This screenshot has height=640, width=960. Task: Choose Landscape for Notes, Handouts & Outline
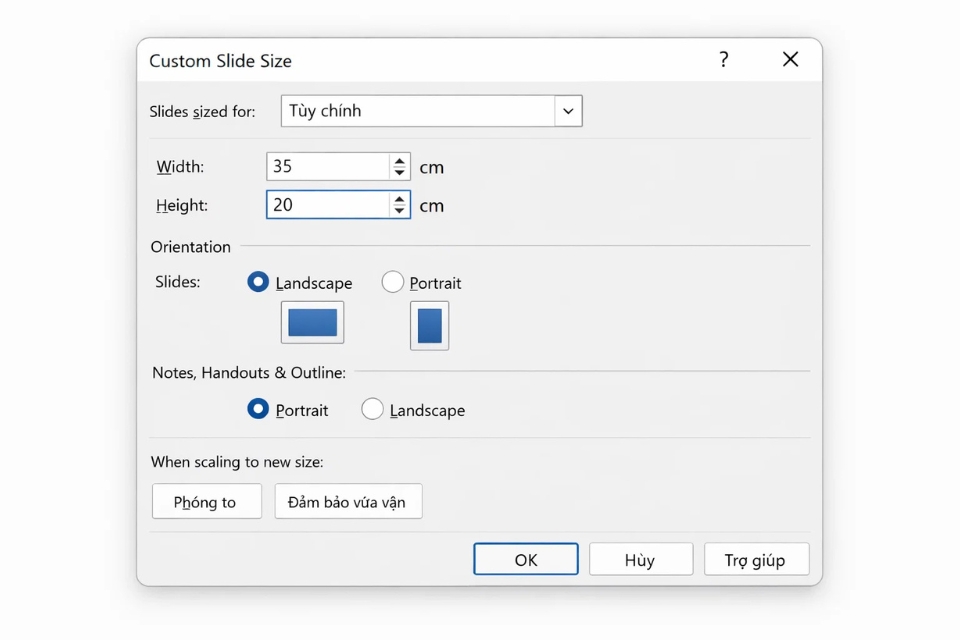point(372,410)
